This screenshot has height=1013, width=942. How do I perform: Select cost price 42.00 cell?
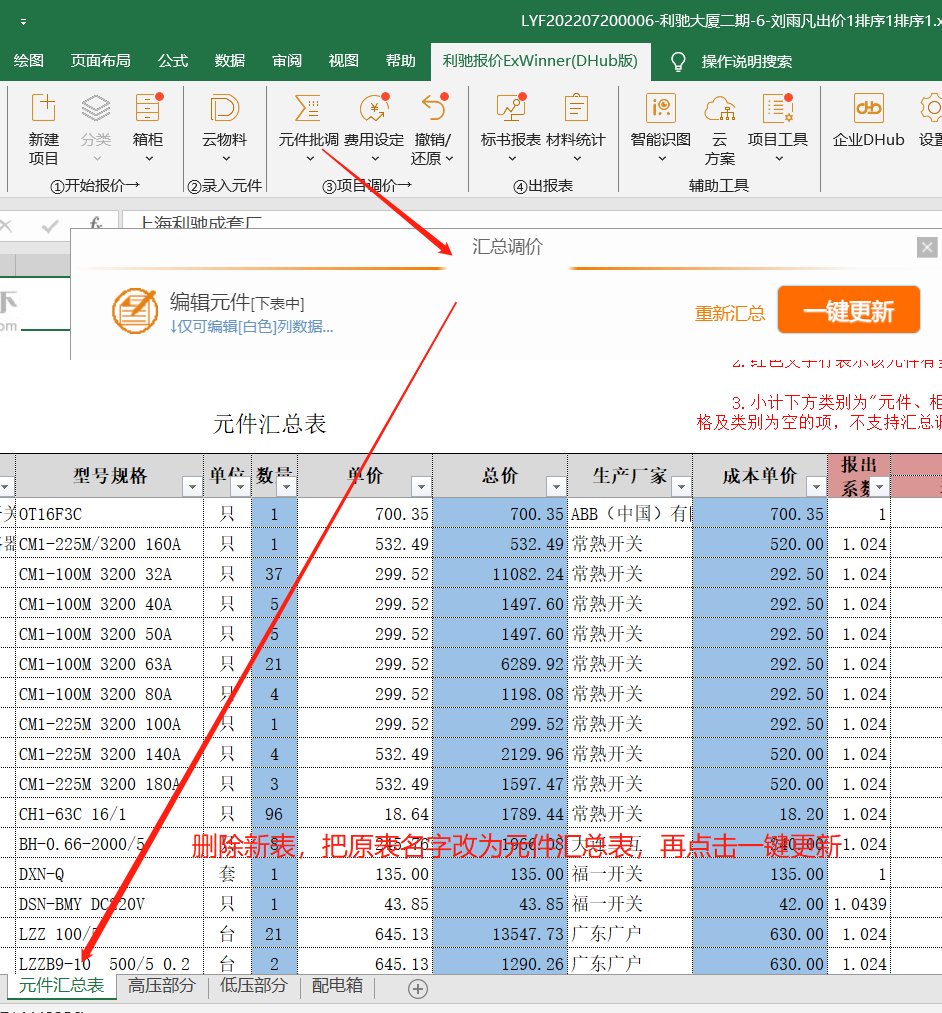point(760,904)
